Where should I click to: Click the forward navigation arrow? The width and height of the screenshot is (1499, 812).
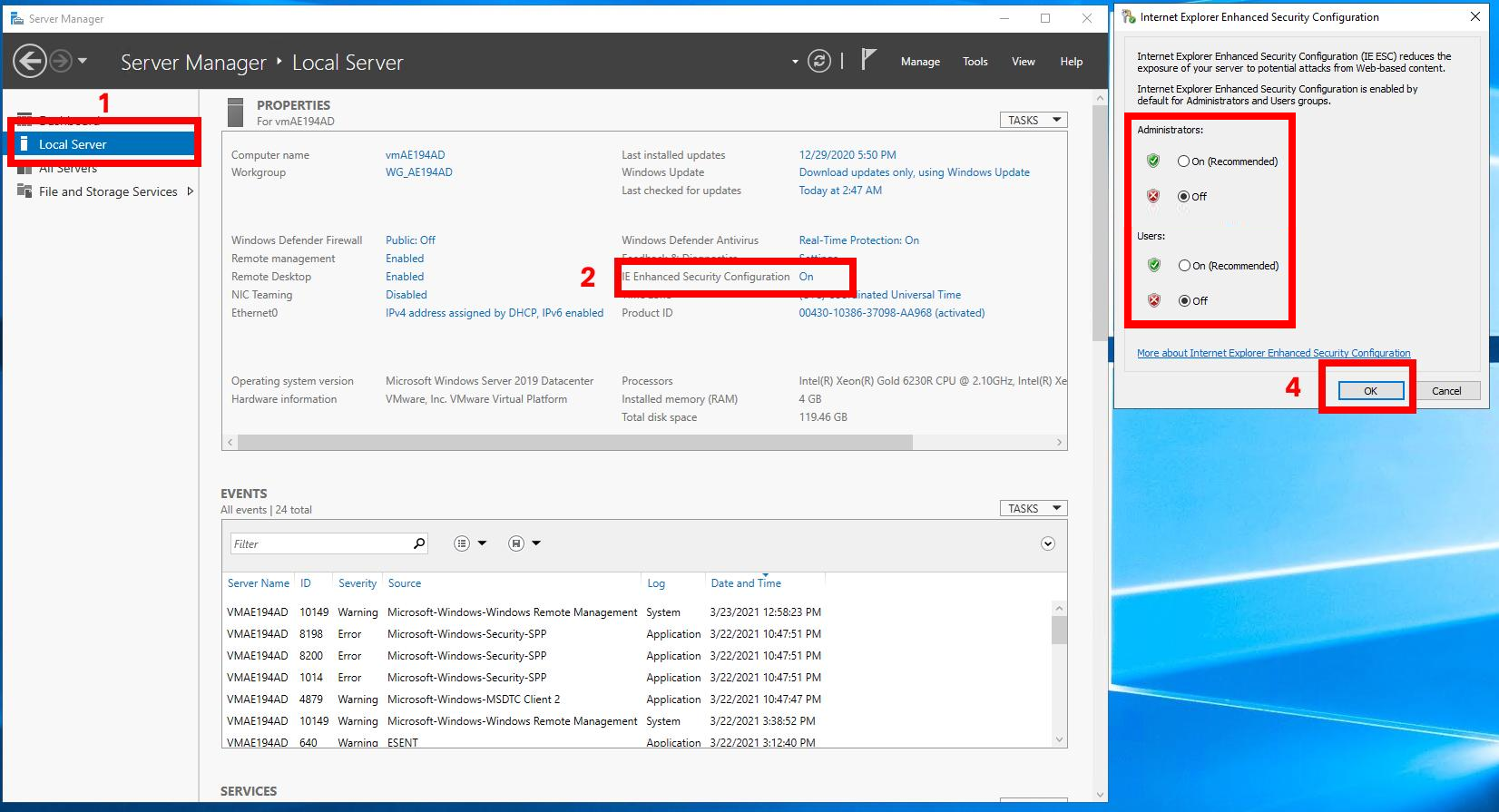pos(61,62)
